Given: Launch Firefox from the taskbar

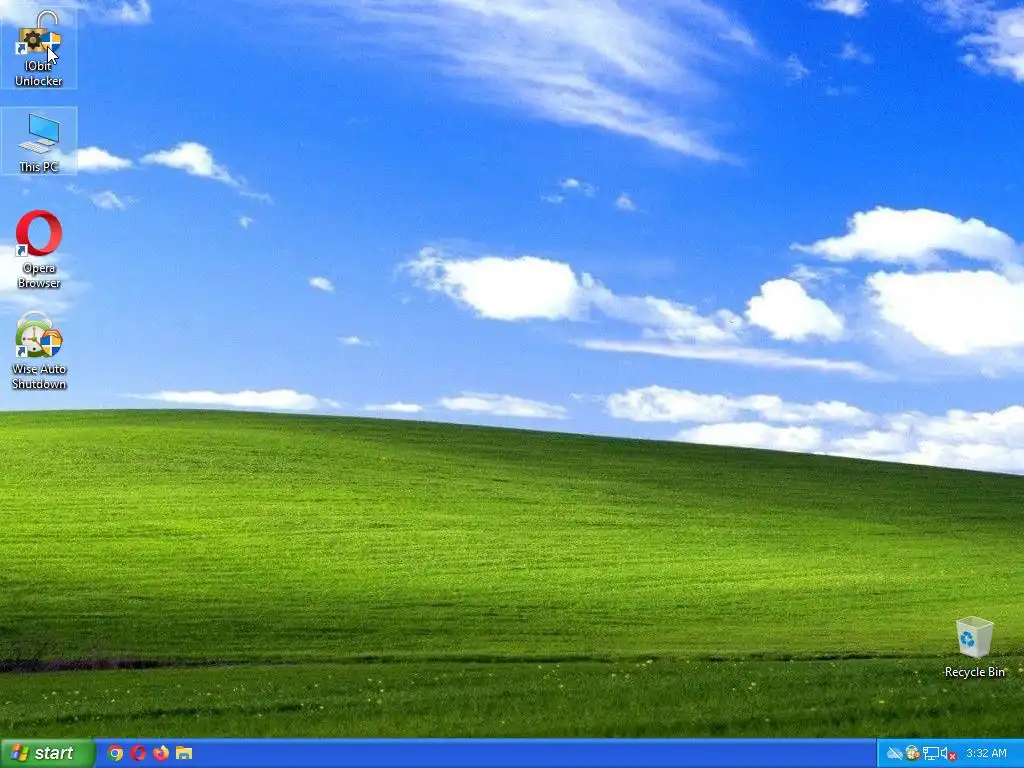Looking at the screenshot, I should click(x=161, y=753).
